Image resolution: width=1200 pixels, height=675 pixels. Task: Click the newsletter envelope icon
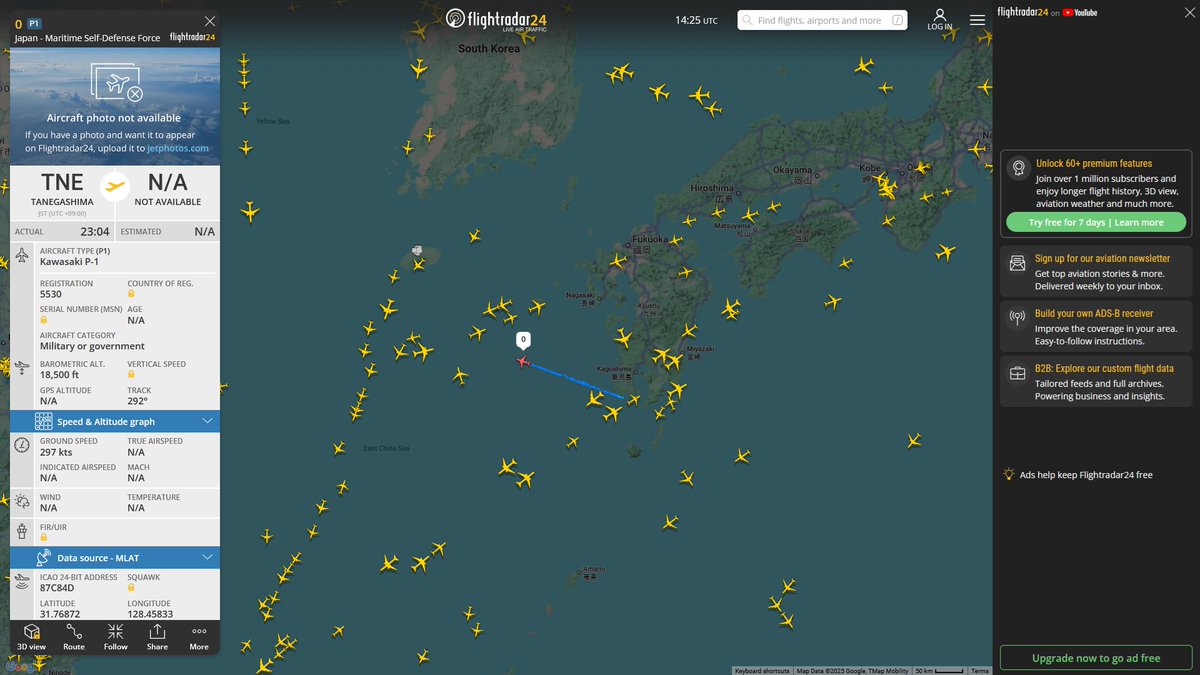[1018, 264]
